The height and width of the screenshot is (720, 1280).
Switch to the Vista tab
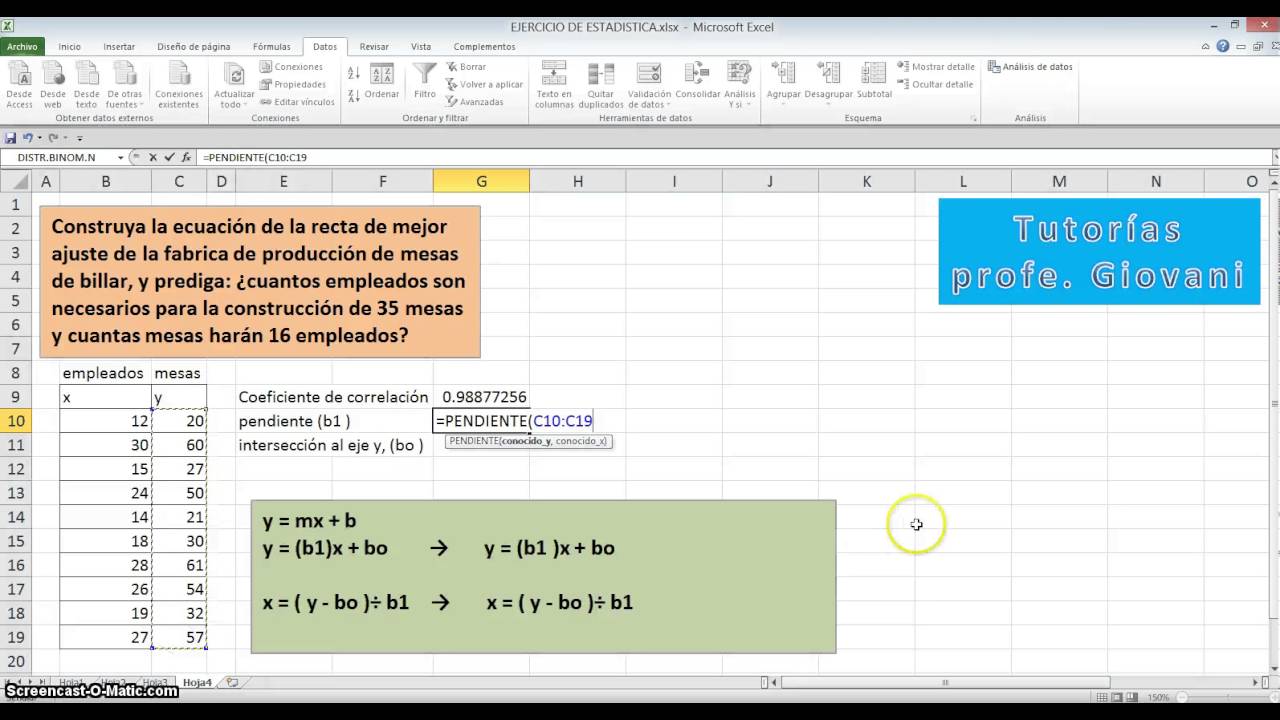421,47
